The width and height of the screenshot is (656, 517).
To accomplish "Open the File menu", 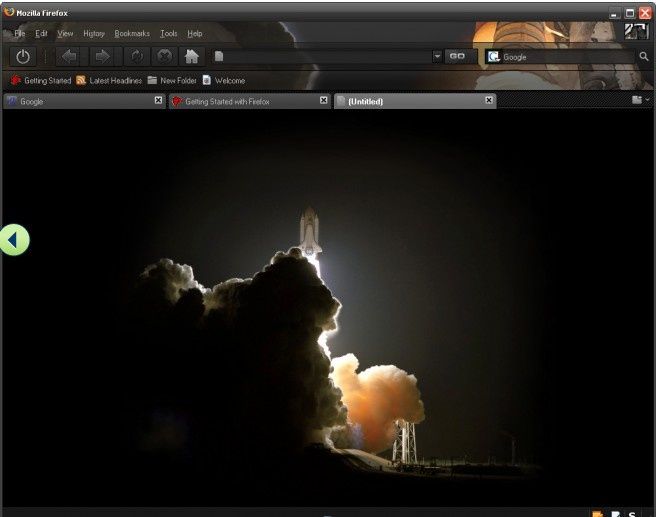I will 19,33.
